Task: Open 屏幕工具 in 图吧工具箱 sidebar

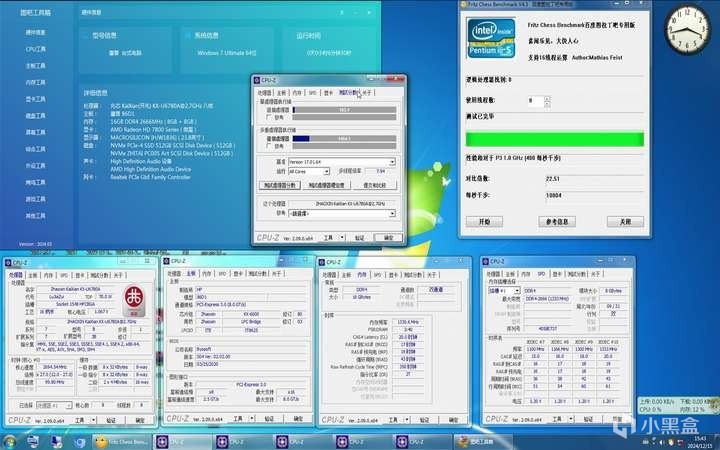Action: pos(35,132)
